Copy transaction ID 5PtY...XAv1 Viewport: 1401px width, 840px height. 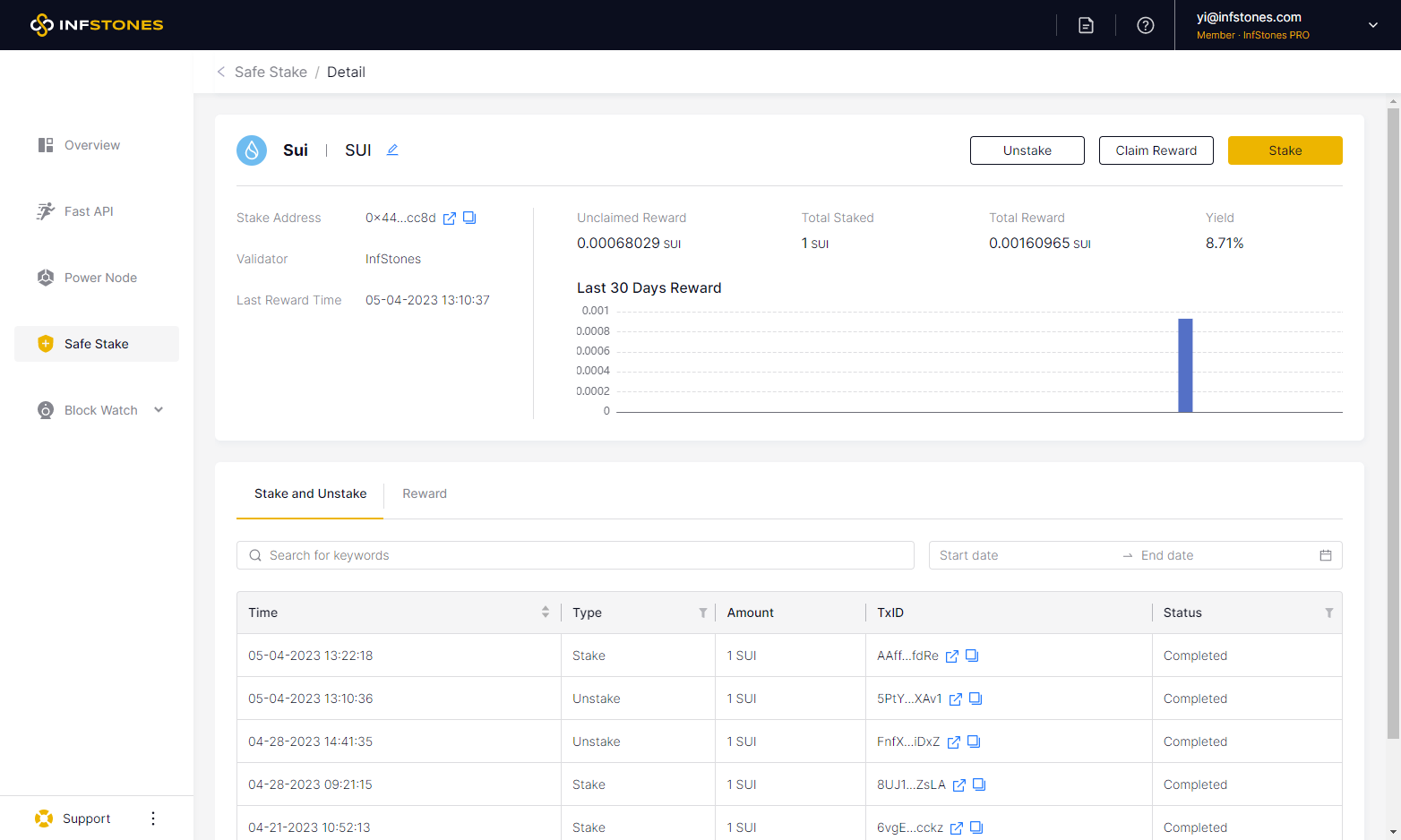click(x=976, y=699)
